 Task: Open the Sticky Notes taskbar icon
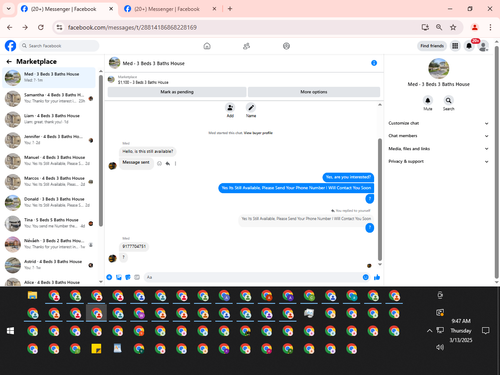pyautogui.click(x=96, y=349)
